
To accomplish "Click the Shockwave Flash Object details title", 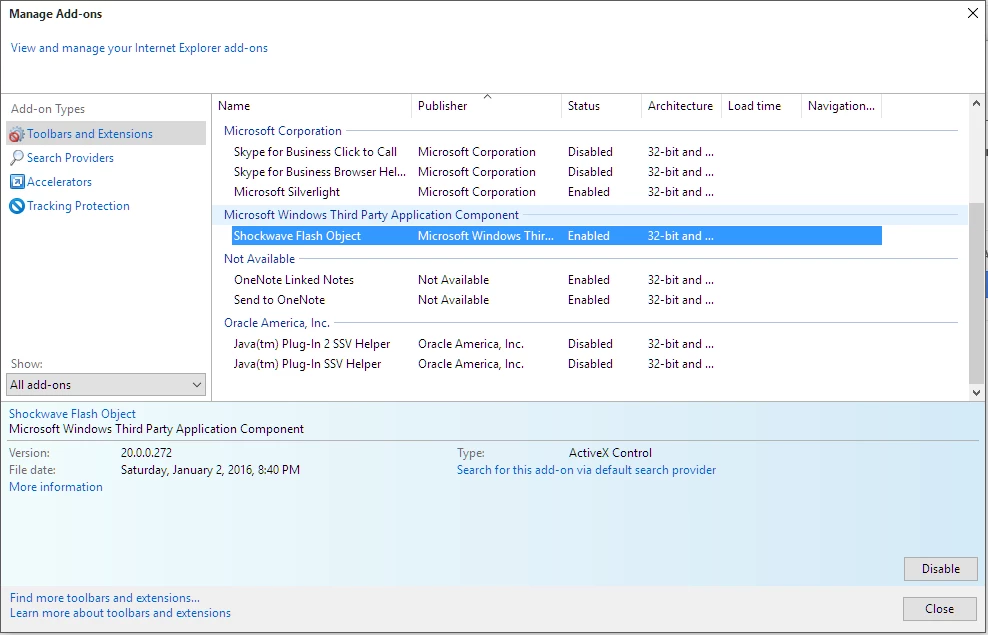I will click(x=72, y=414).
